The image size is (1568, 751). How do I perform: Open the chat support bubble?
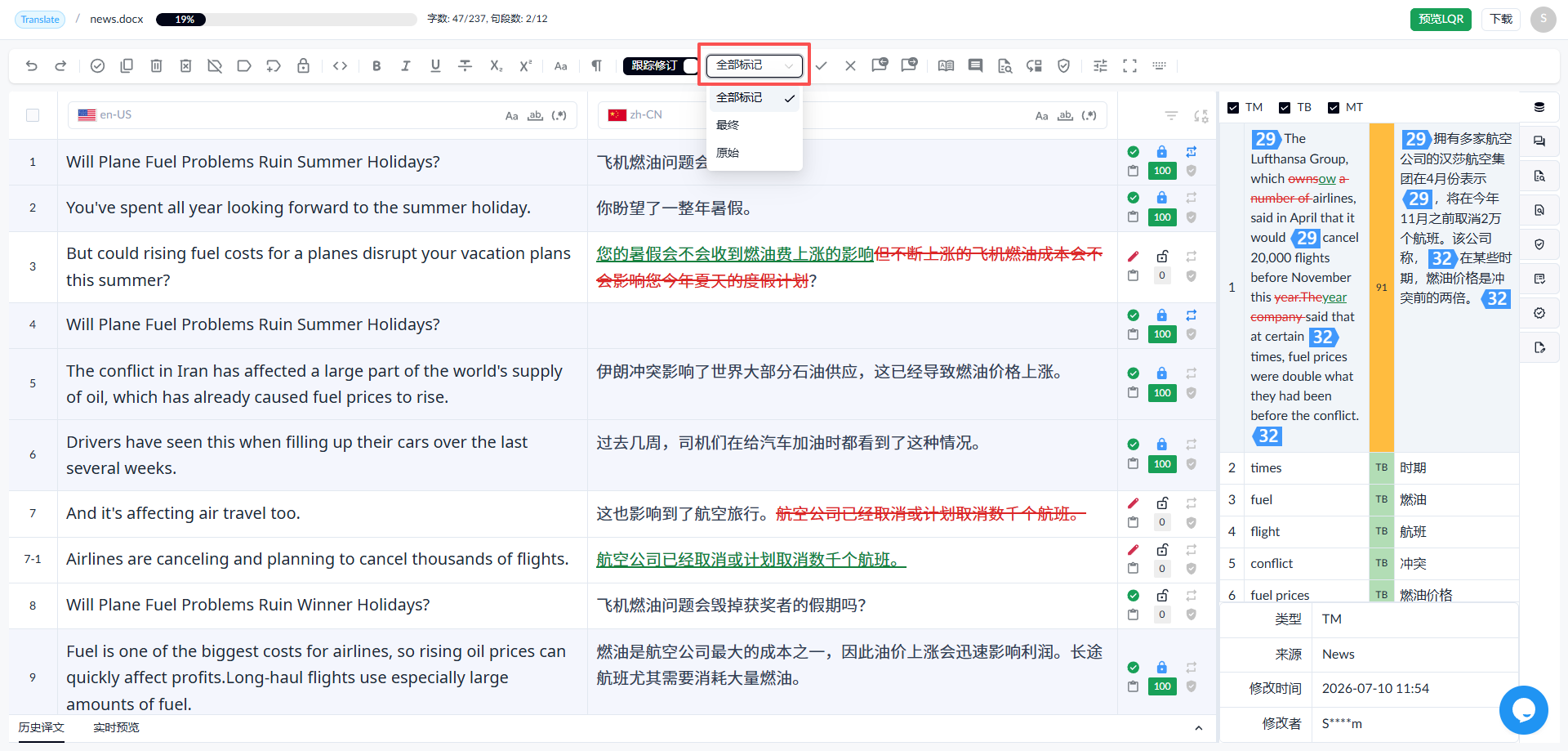pos(1523,710)
